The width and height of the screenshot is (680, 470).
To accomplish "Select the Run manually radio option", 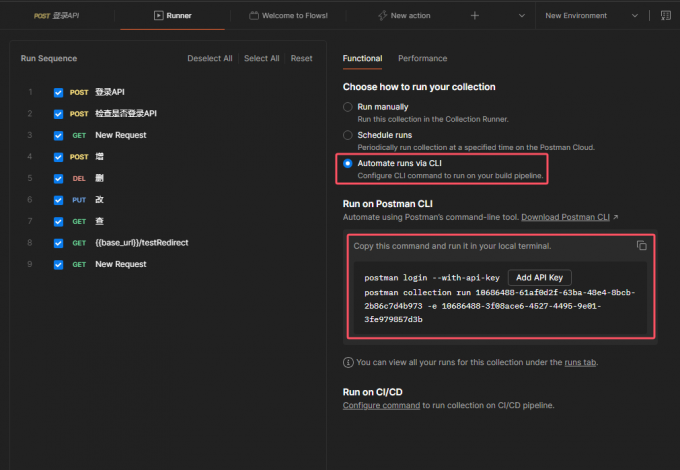I will 348,107.
